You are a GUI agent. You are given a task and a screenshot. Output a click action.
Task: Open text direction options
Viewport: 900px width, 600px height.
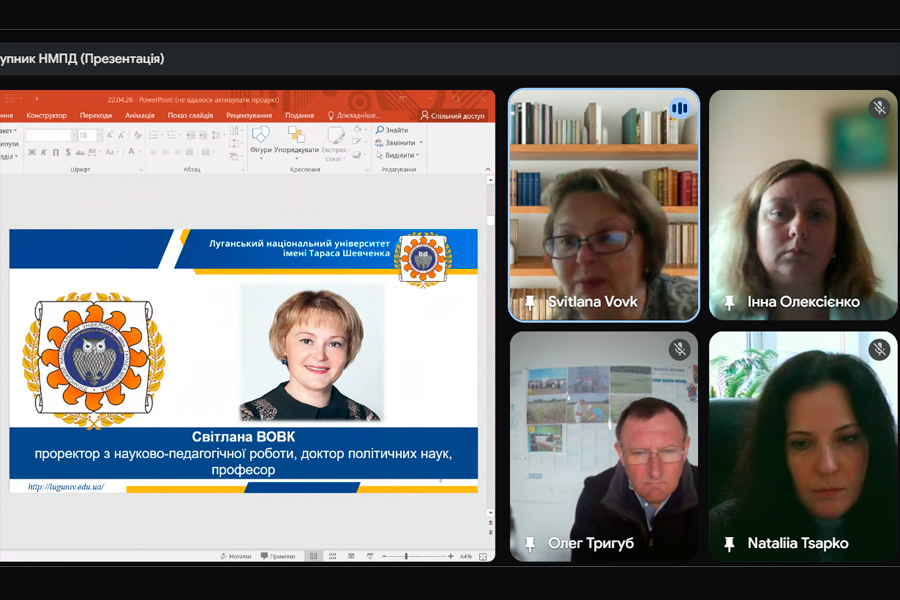[x=234, y=130]
